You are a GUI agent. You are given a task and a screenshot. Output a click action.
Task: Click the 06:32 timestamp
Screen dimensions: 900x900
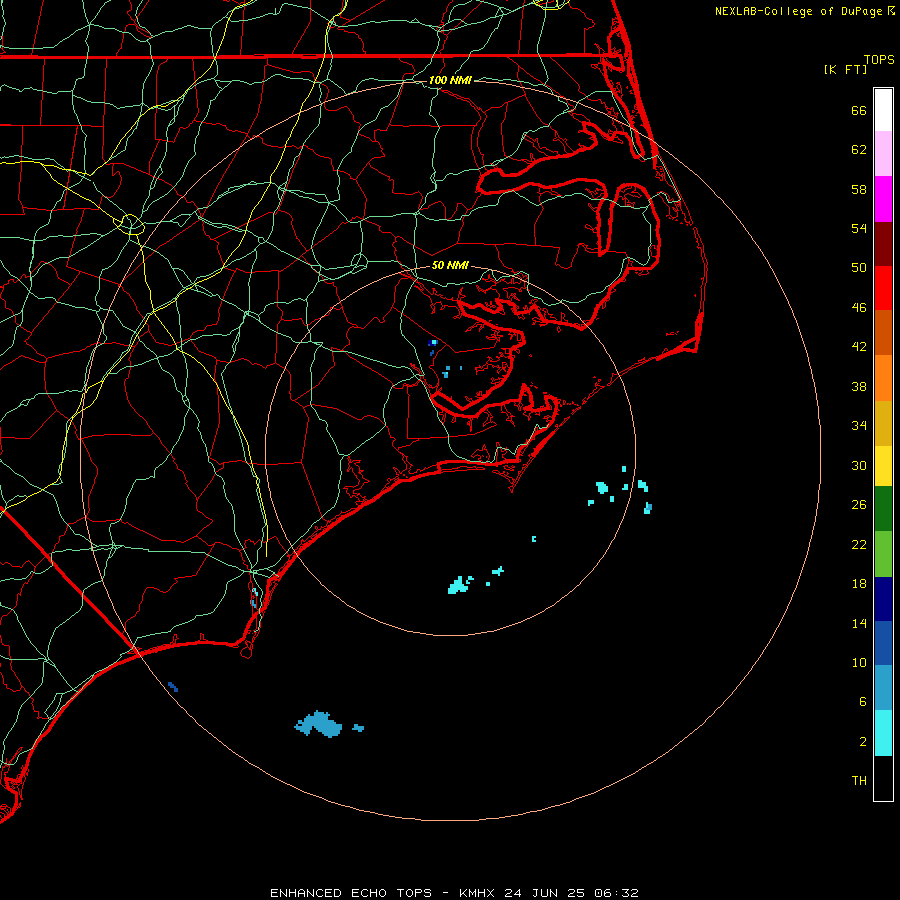616,893
